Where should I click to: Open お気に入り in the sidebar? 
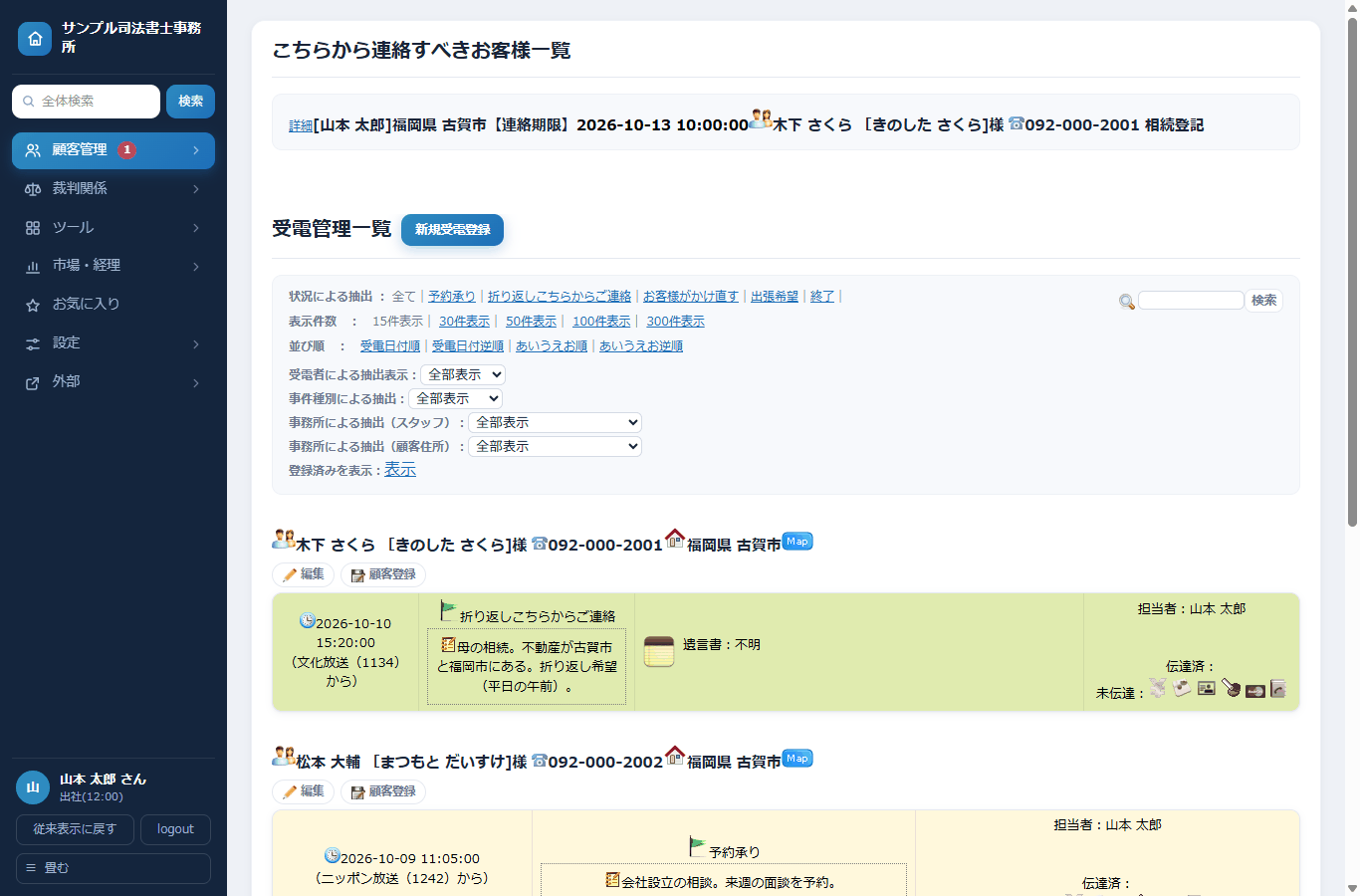tap(113, 305)
